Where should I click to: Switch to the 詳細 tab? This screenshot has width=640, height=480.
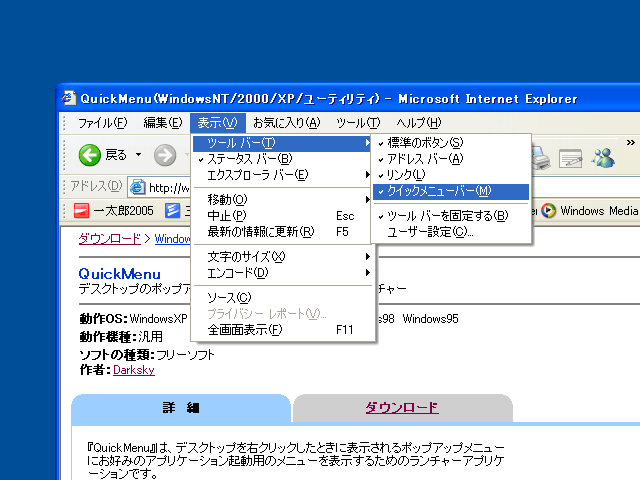(x=181, y=407)
